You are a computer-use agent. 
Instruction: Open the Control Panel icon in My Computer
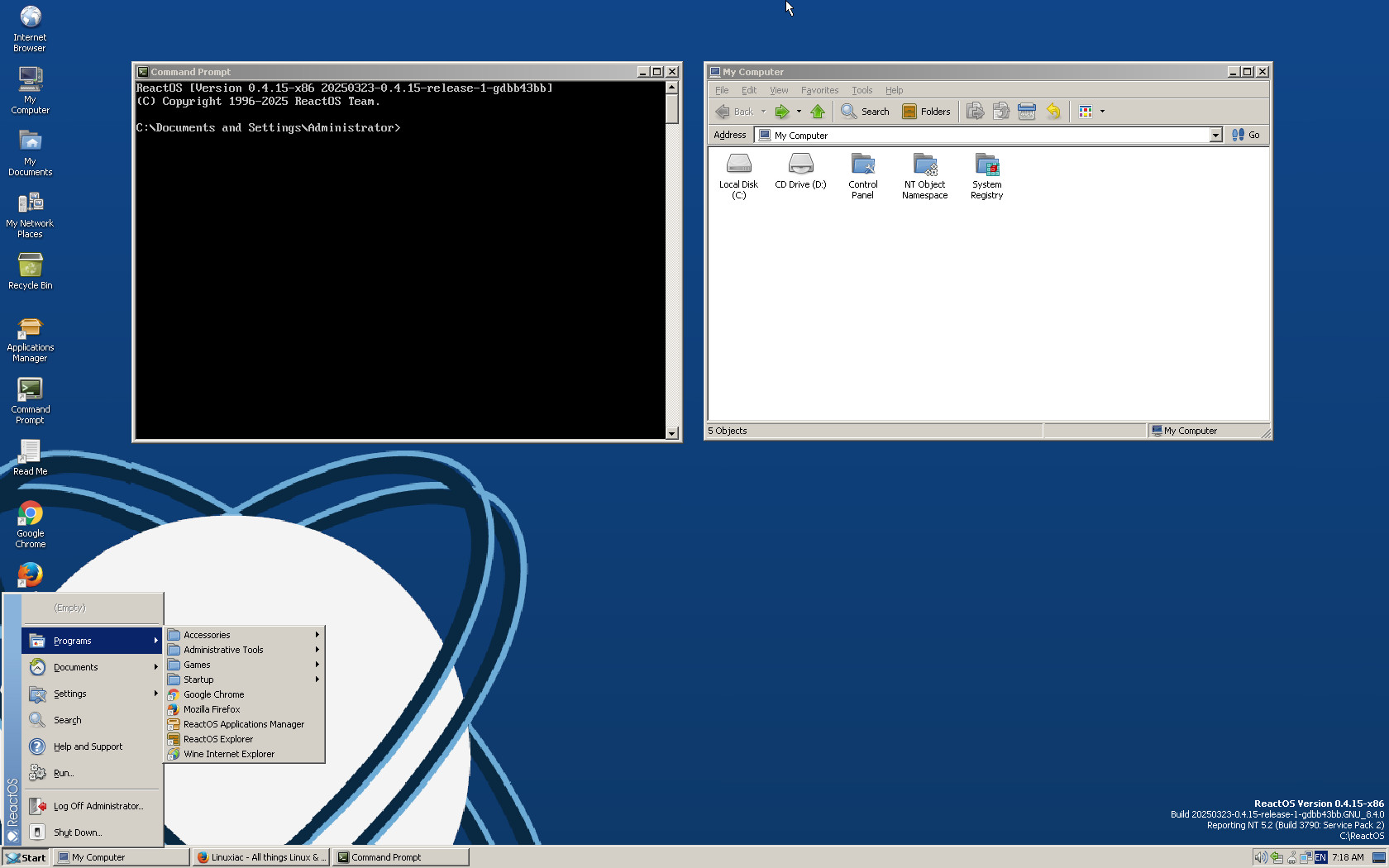[x=862, y=165]
